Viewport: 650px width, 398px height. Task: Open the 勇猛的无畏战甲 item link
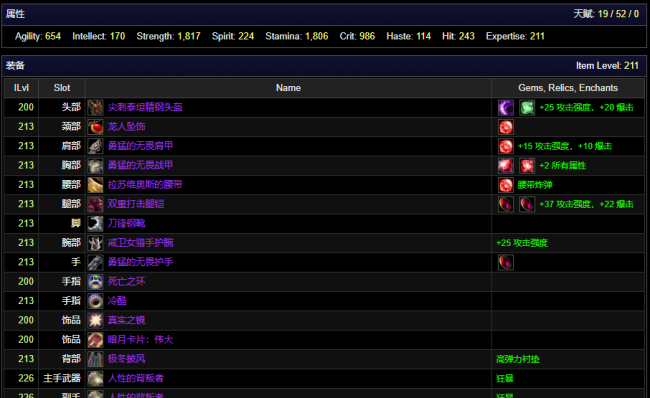tap(140, 165)
